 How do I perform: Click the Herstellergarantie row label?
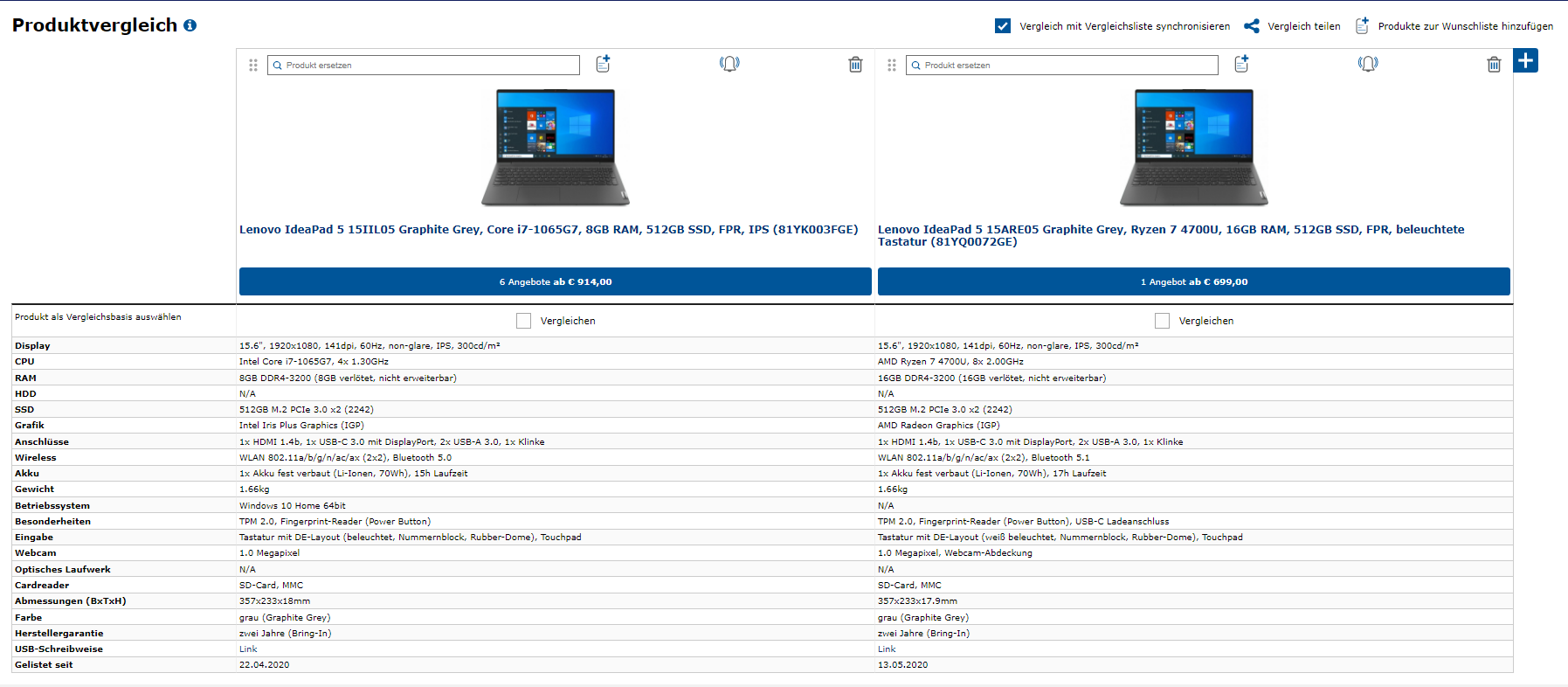59,634
